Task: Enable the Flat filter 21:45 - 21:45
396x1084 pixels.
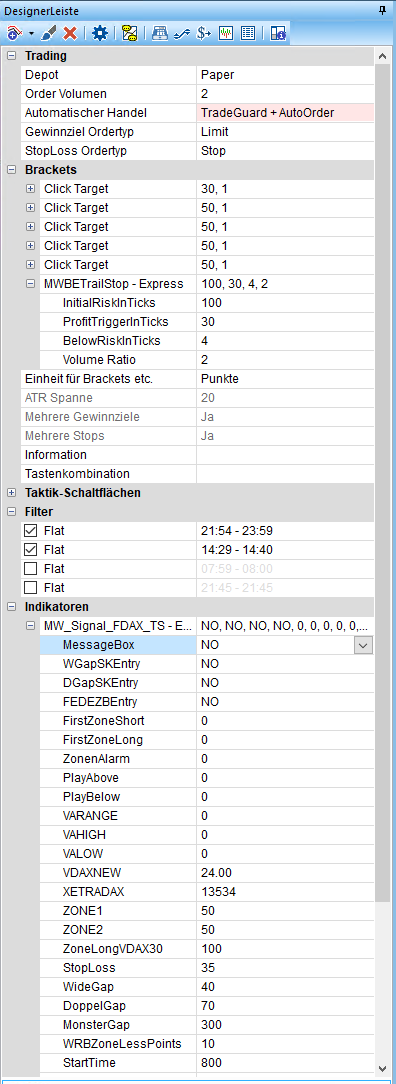Action: [x=30, y=588]
